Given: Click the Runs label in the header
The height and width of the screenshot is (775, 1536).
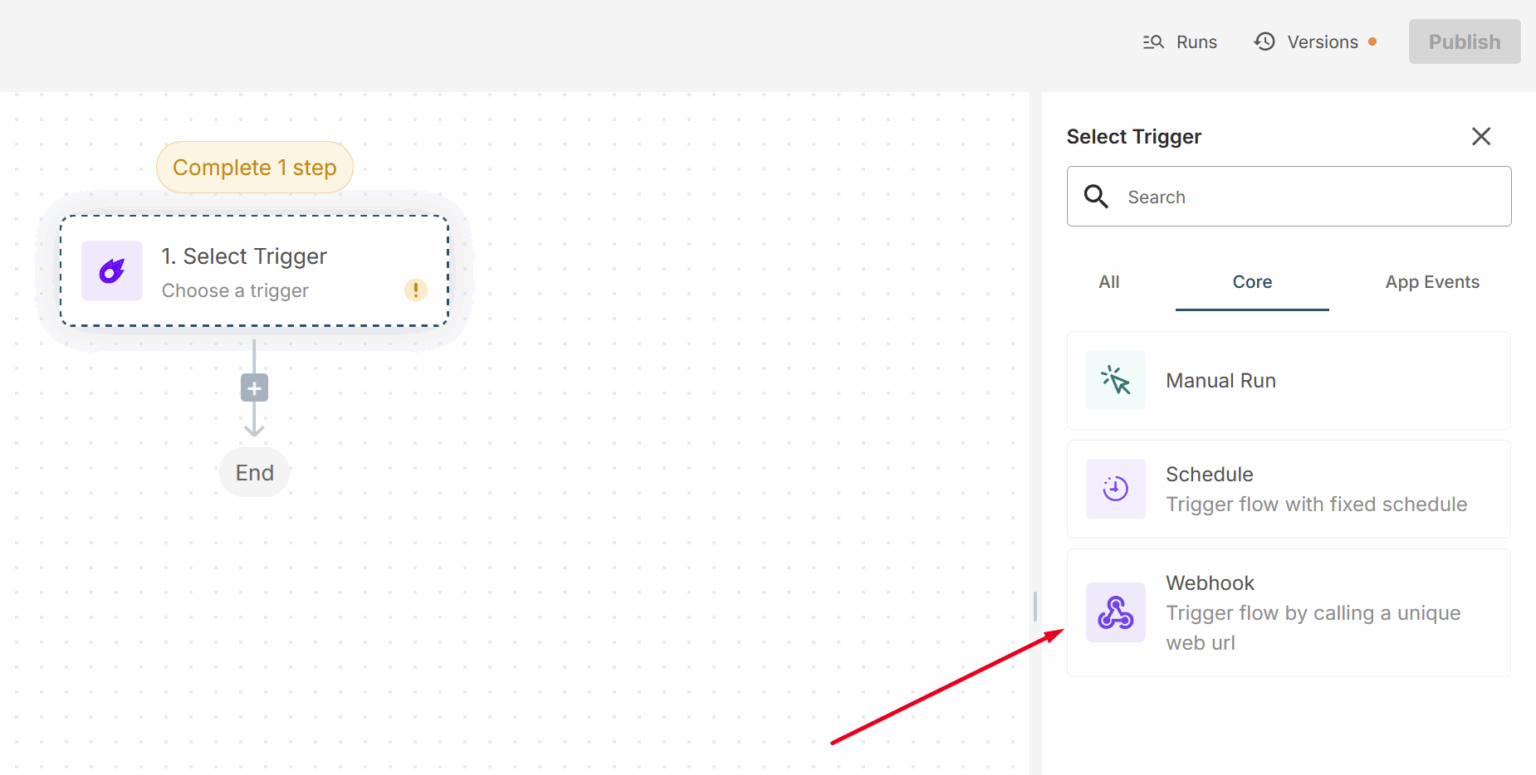Looking at the screenshot, I should (1196, 41).
